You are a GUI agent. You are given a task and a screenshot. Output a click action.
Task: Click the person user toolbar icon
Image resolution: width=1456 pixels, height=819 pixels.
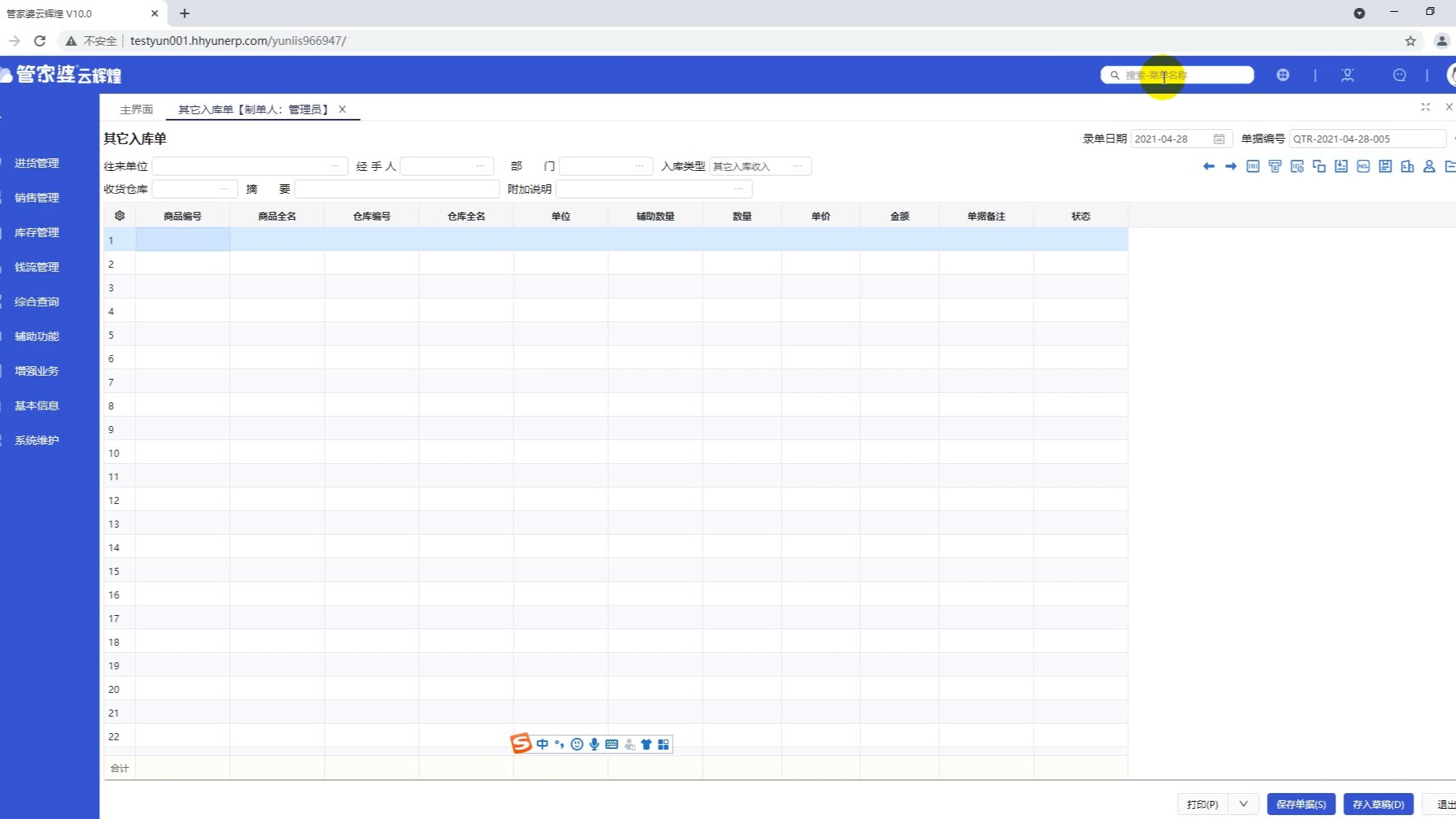[x=1429, y=166]
